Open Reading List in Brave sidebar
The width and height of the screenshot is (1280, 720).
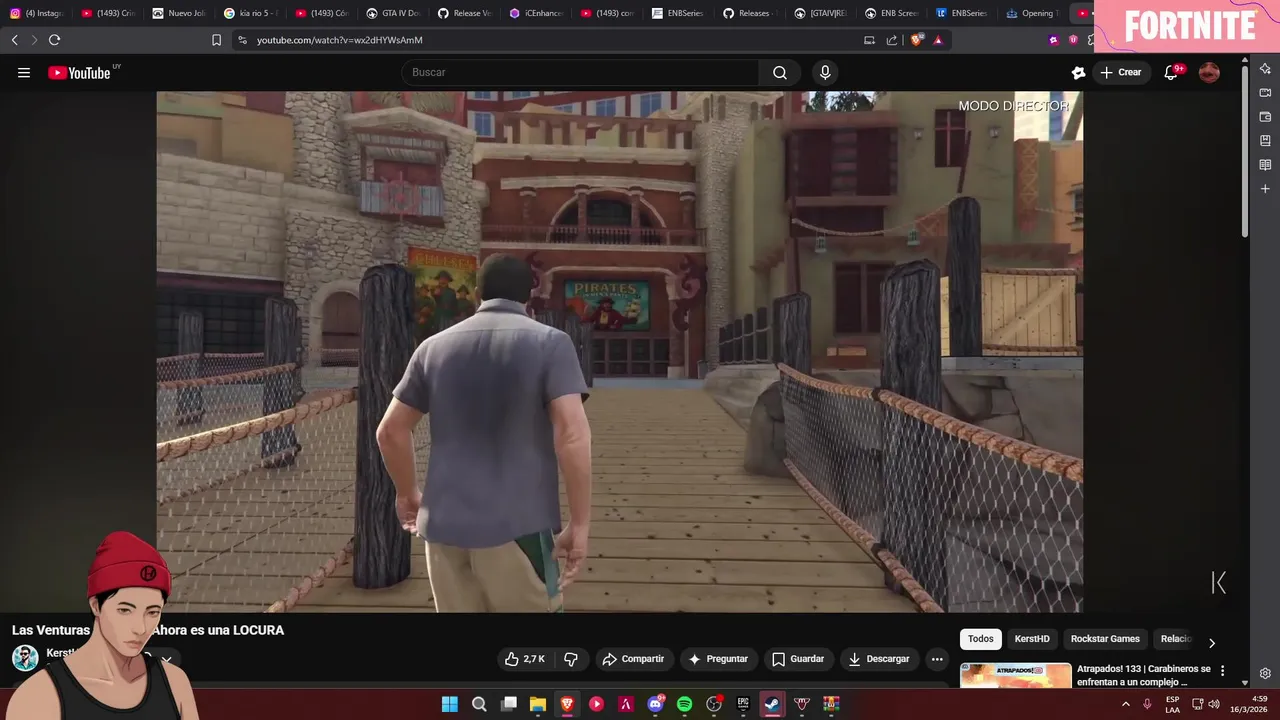1265,165
